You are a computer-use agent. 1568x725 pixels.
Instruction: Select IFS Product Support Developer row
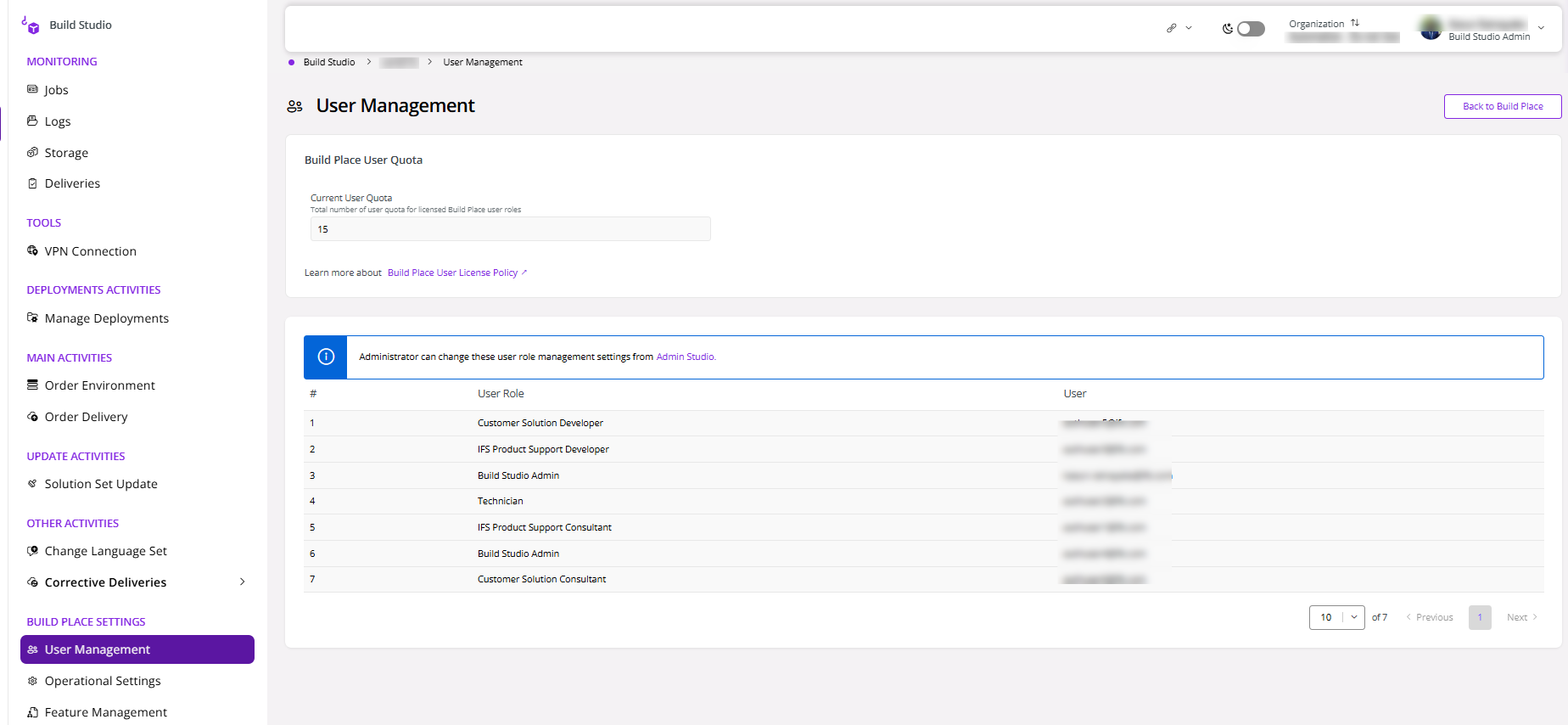923,449
